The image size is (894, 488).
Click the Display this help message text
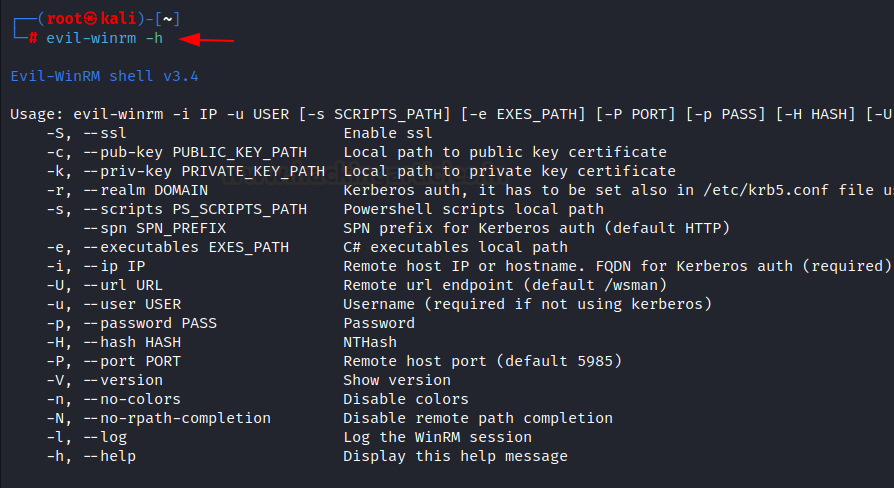point(456,456)
